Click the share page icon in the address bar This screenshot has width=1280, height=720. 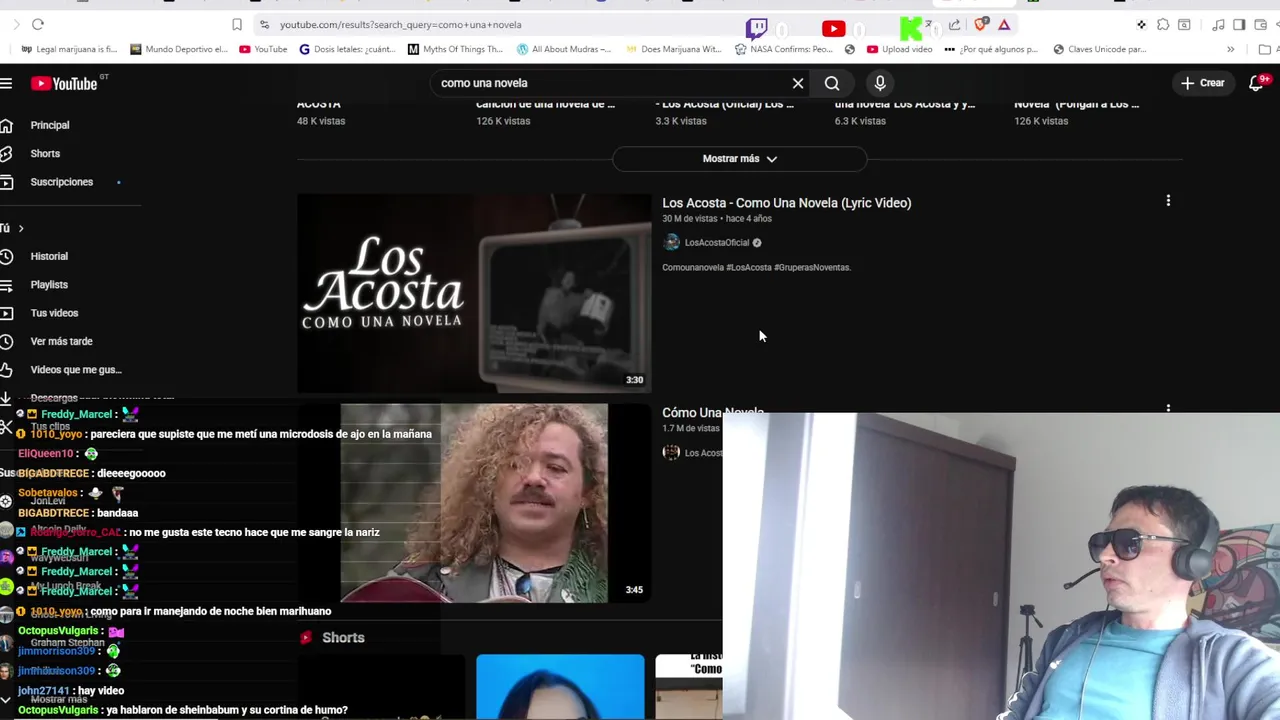click(954, 24)
